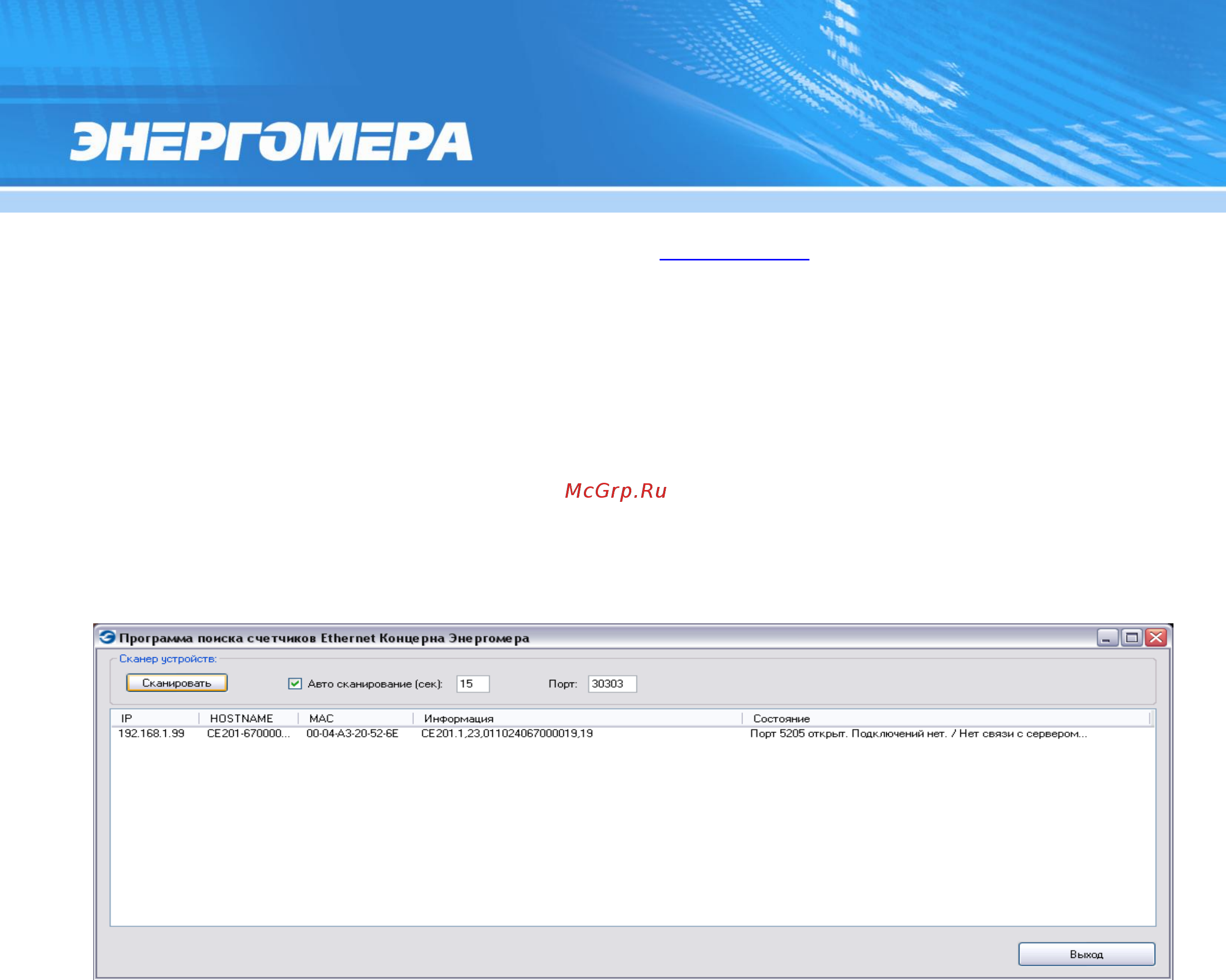
Task: Click the program title bar text
Action: [x=324, y=638]
